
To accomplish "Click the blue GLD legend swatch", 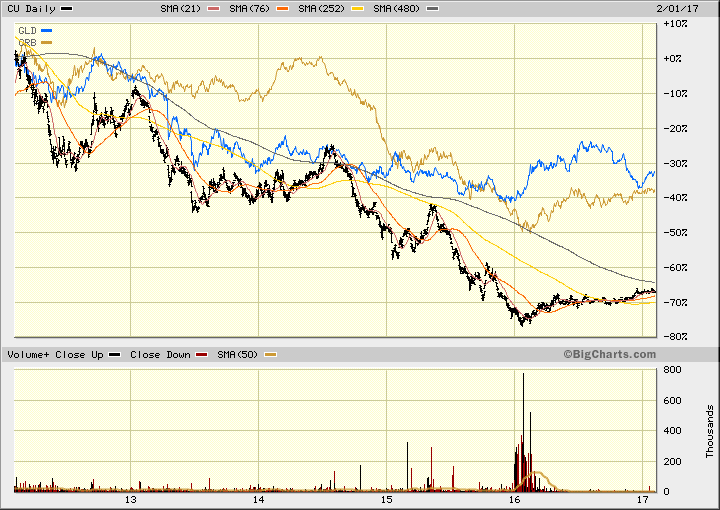I will (46, 31).
